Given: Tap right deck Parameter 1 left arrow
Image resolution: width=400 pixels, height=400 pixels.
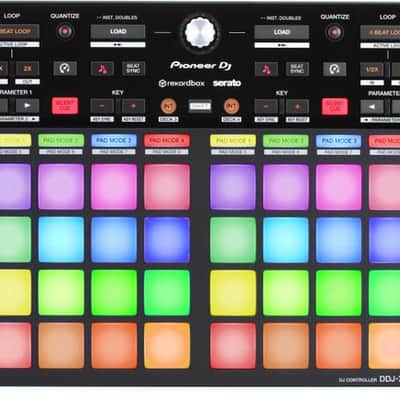Looking at the screenshot, I should (372, 107).
